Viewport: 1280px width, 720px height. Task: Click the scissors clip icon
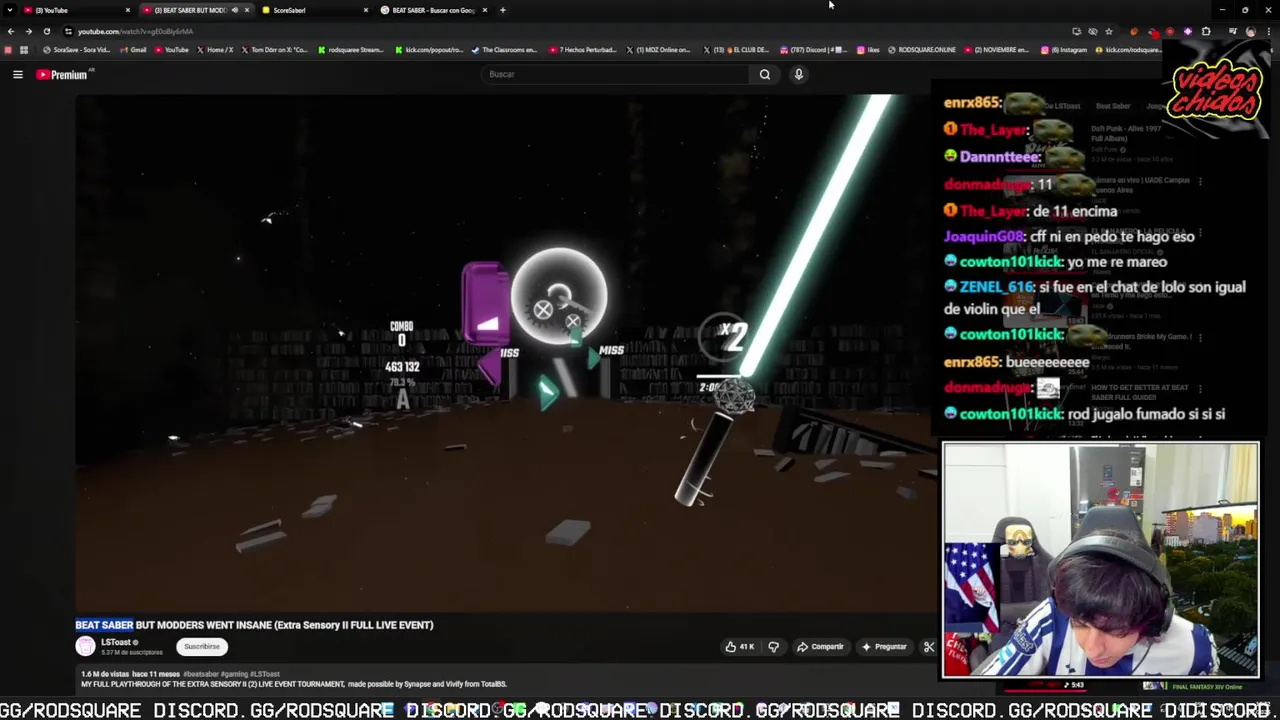(x=928, y=647)
